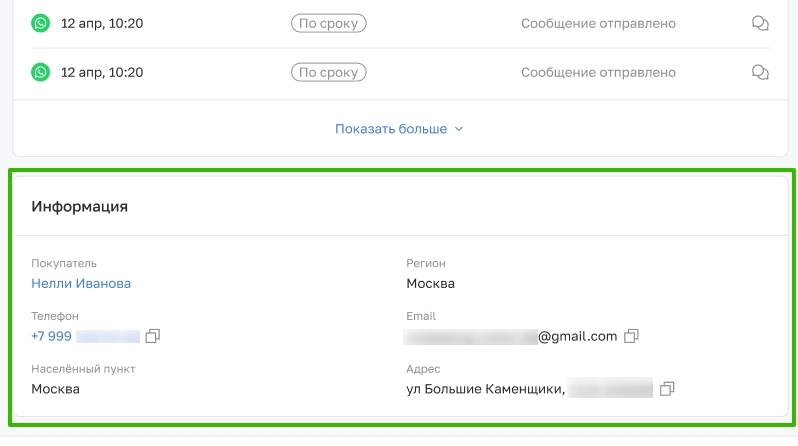Click the @gmail.com email value

pyautogui.click(x=510, y=336)
